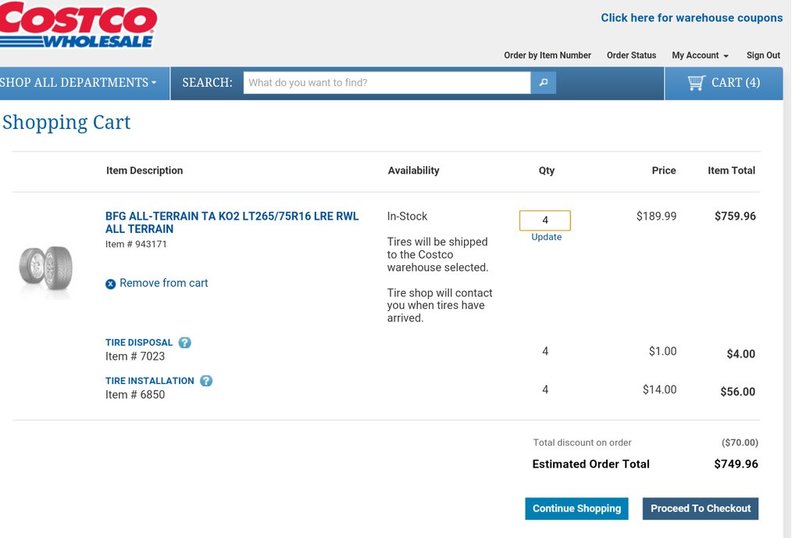The width and height of the screenshot is (799, 538).
Task: Expand the Shop All Departments dropdown
Action: [x=78, y=83]
